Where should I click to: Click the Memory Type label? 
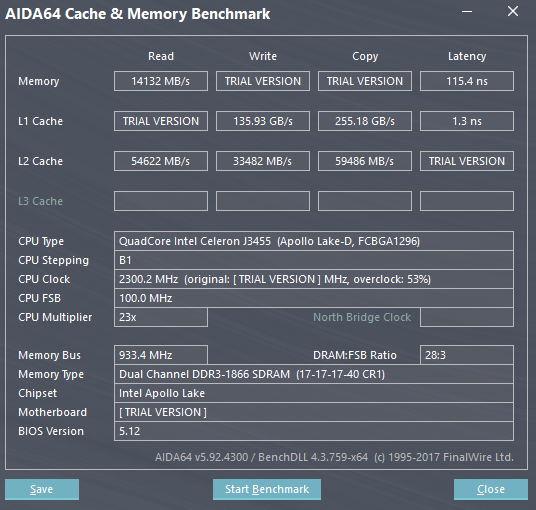click(51, 374)
